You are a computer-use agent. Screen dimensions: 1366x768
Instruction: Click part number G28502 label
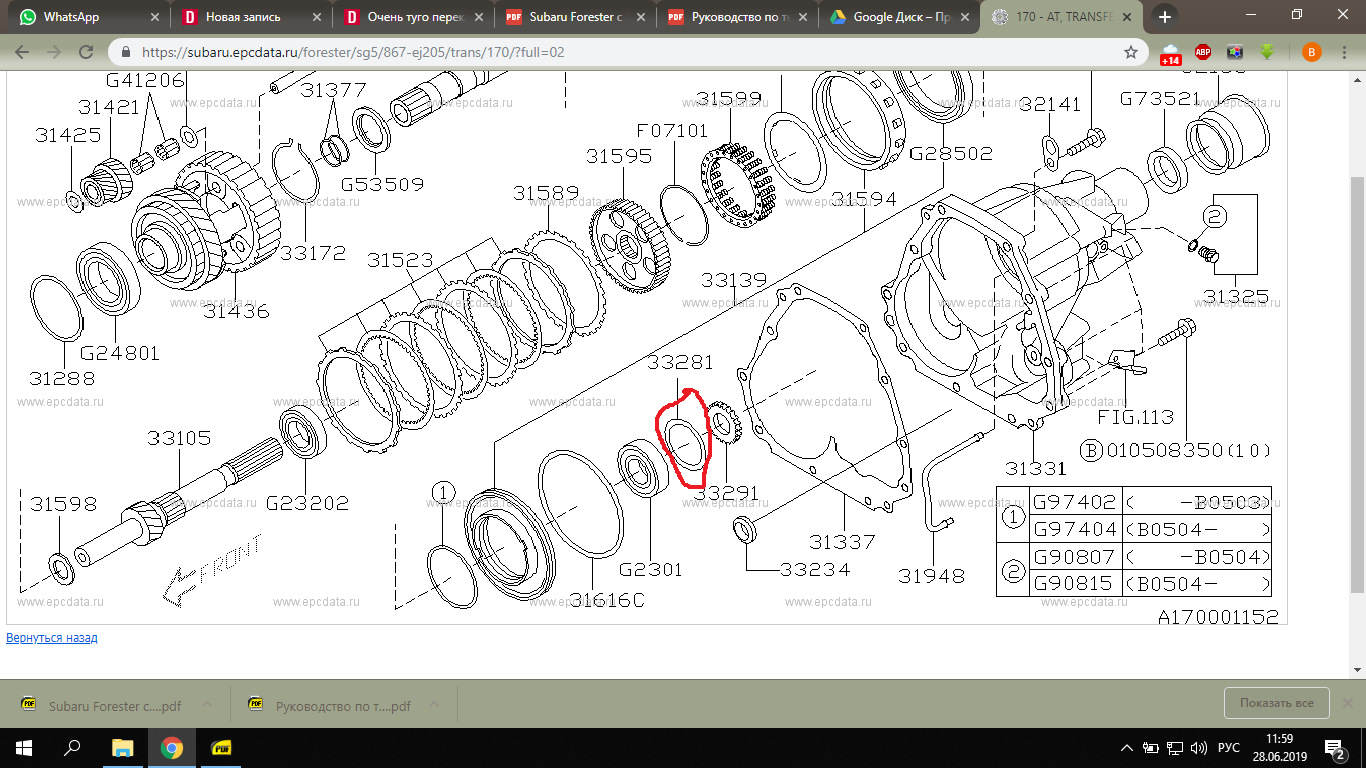pyautogui.click(x=951, y=153)
